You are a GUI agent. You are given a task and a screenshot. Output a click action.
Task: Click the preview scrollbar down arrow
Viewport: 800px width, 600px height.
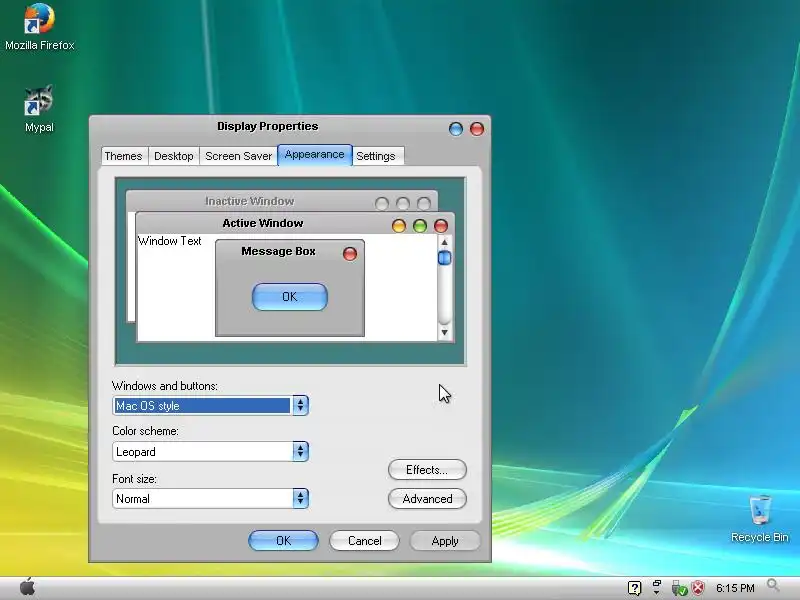(444, 333)
